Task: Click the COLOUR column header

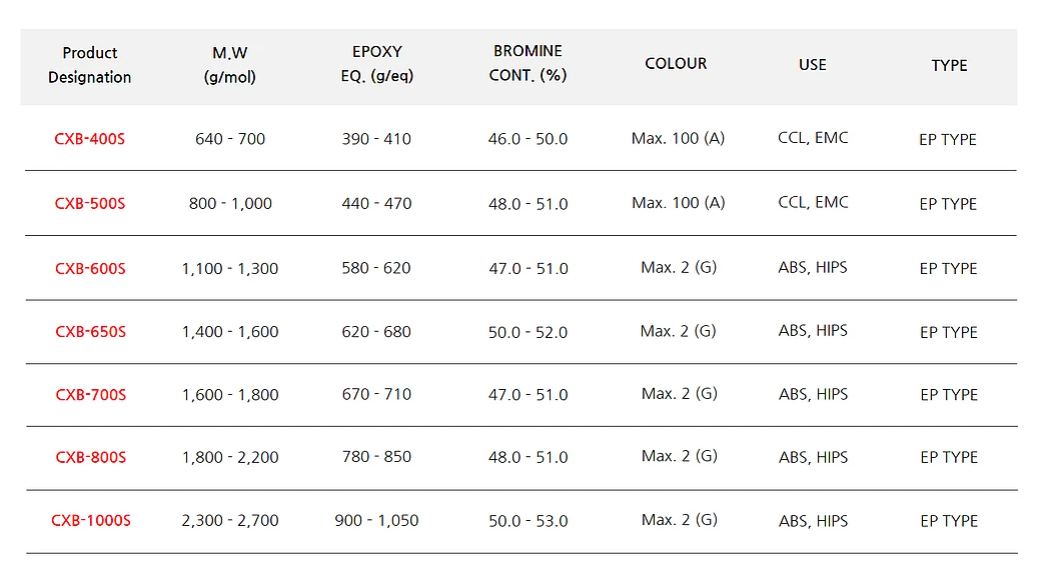Action: [676, 64]
